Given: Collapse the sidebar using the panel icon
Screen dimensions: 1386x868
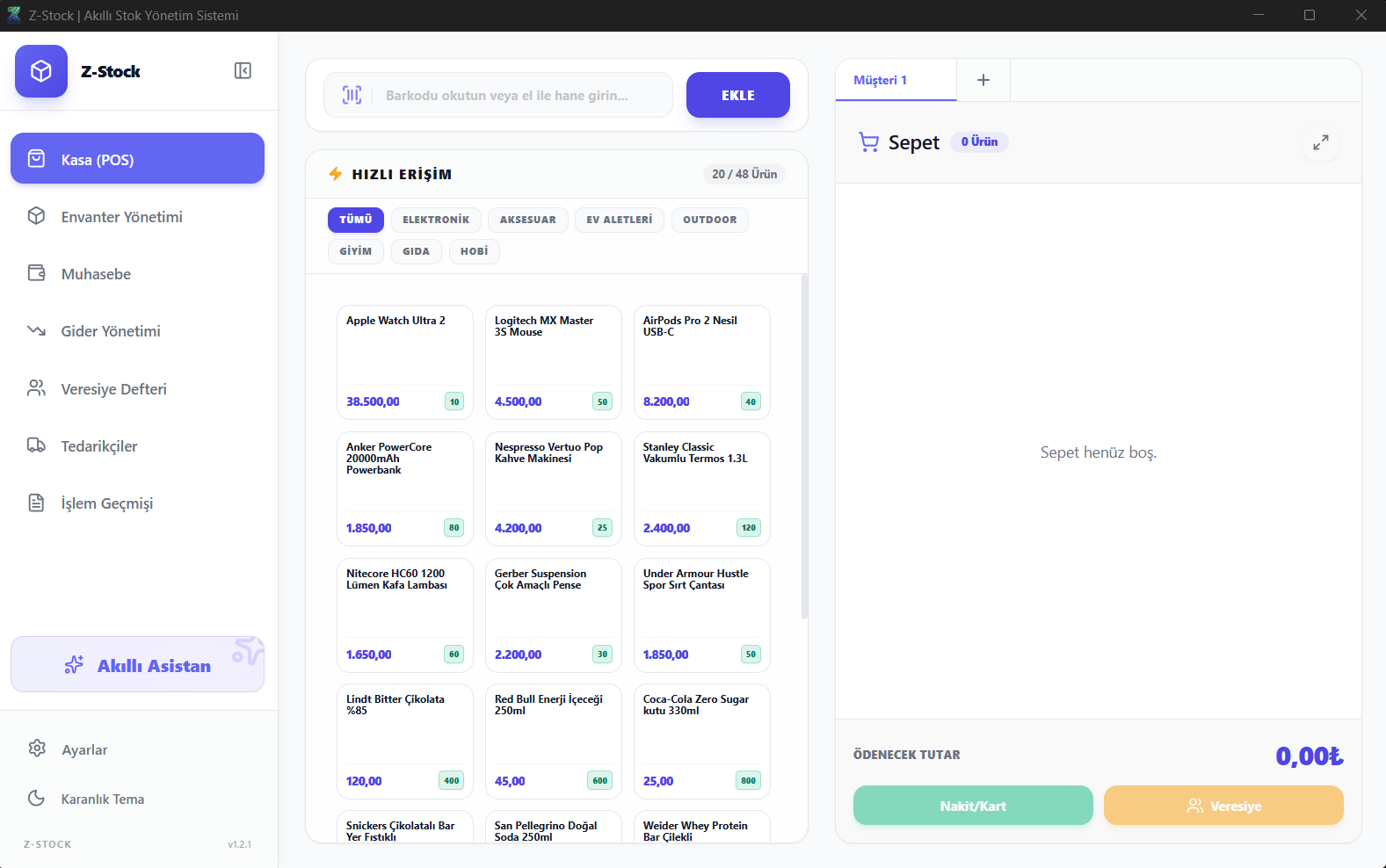Looking at the screenshot, I should (x=243, y=71).
